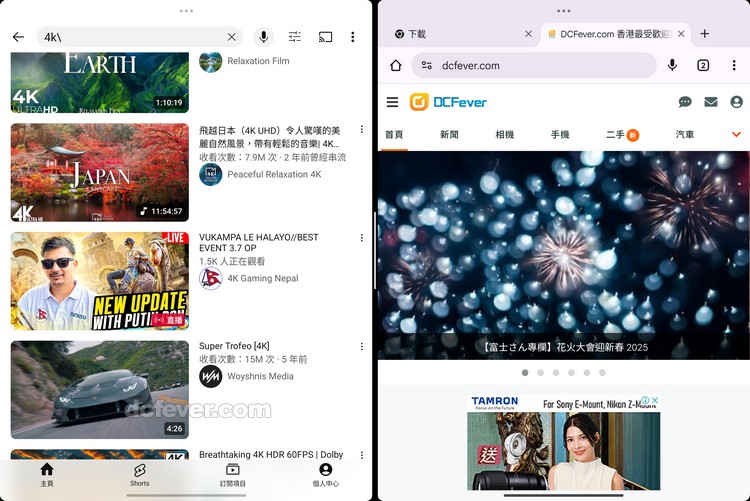Viewport: 750px width, 501px height.
Task: Open DCFever mail envelope icon
Action: point(711,102)
